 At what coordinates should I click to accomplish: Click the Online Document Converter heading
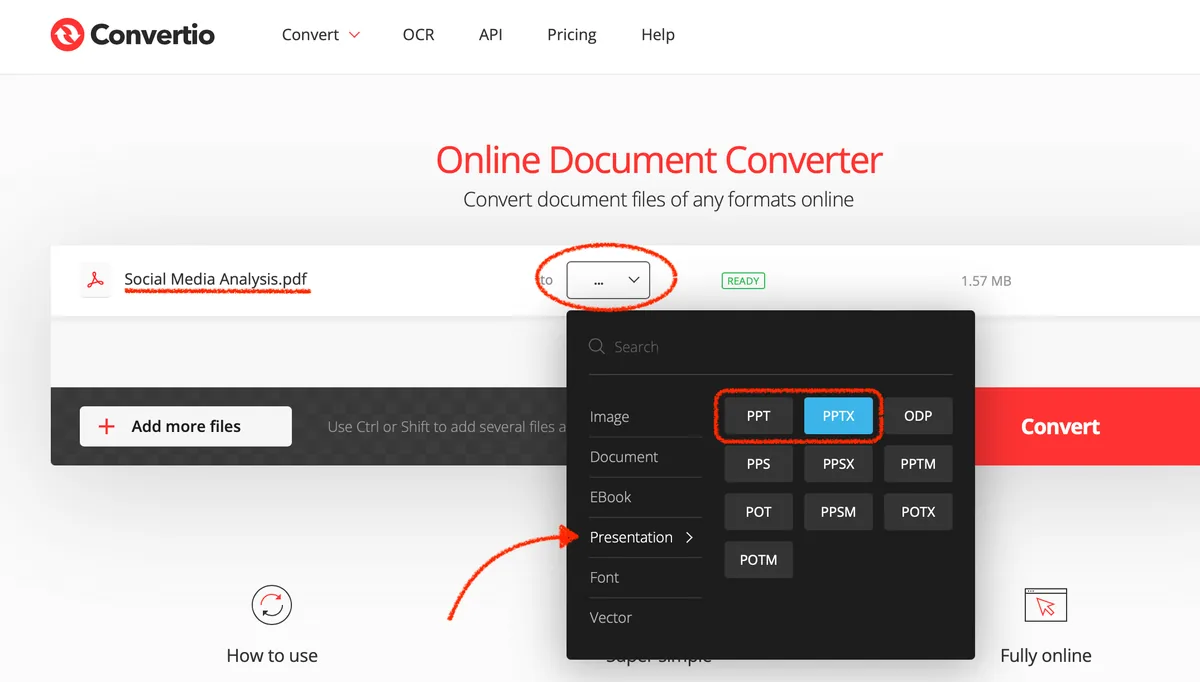pyautogui.click(x=659, y=160)
